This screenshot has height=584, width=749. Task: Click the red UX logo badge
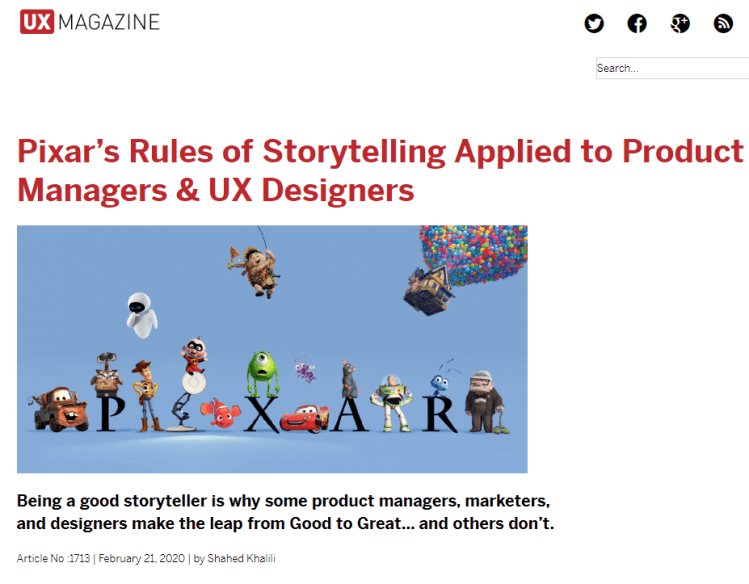click(x=37, y=22)
